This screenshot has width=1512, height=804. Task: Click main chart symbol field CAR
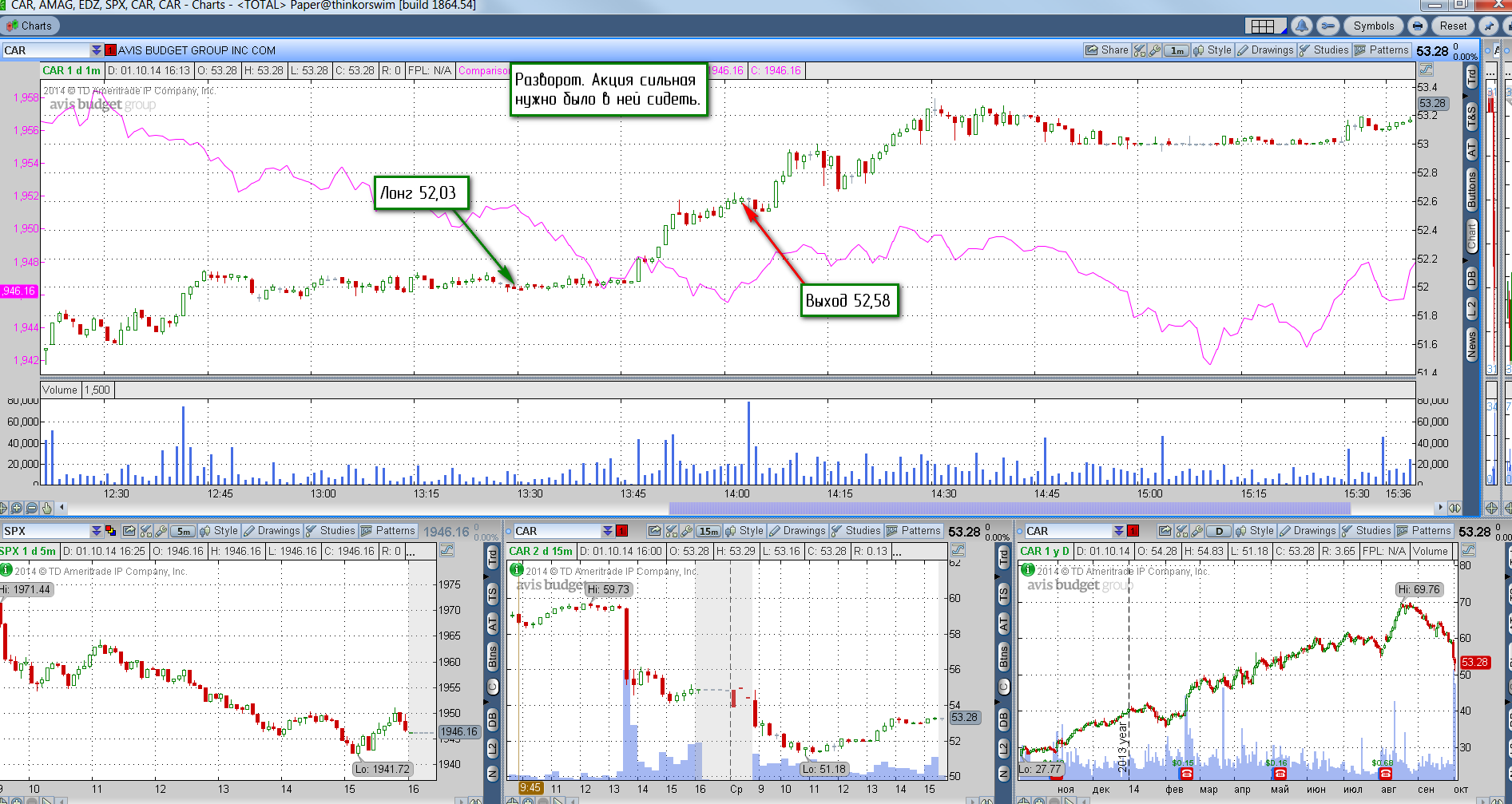pos(46,50)
